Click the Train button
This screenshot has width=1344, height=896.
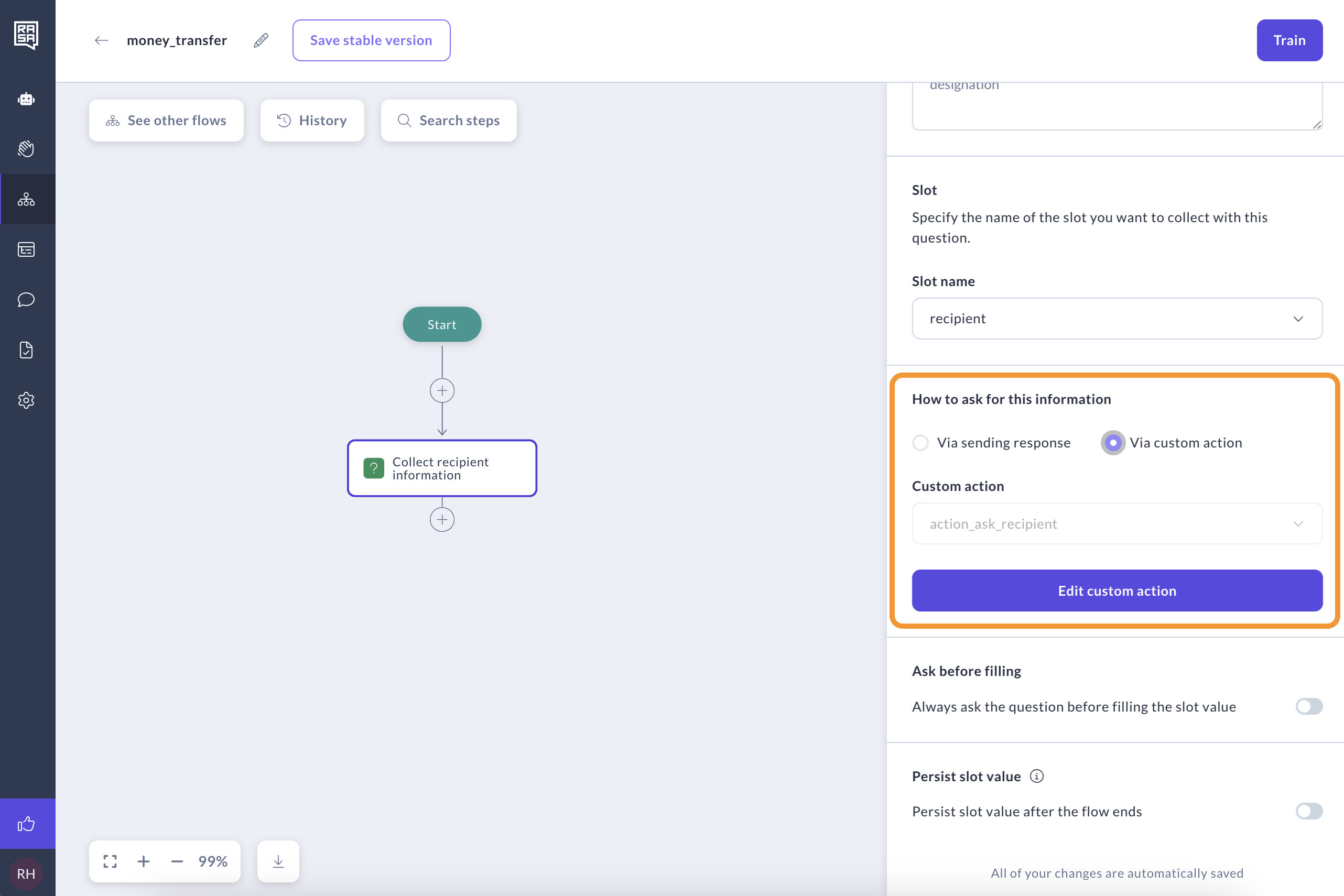[1289, 40]
